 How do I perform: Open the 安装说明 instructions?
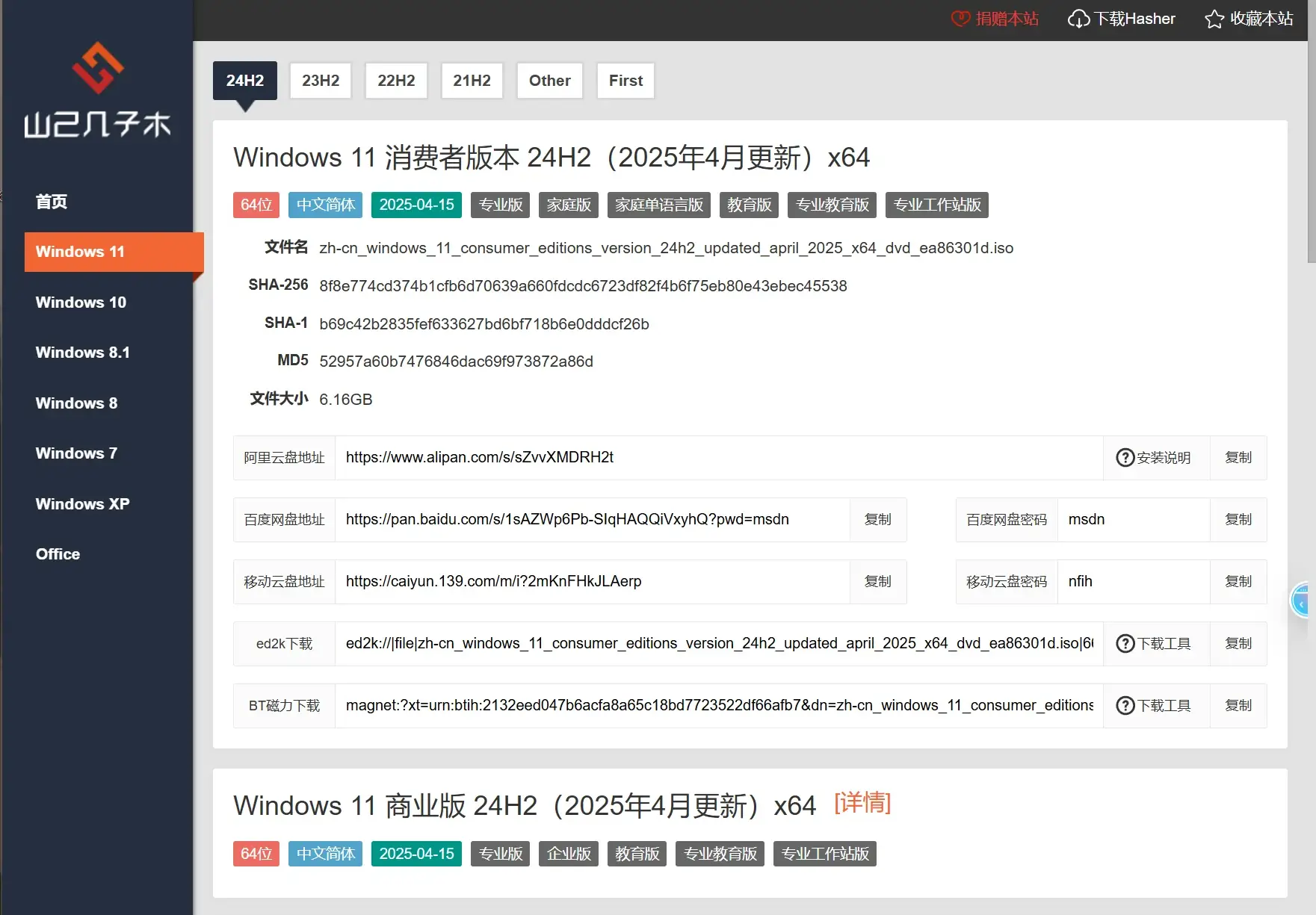click(1157, 458)
